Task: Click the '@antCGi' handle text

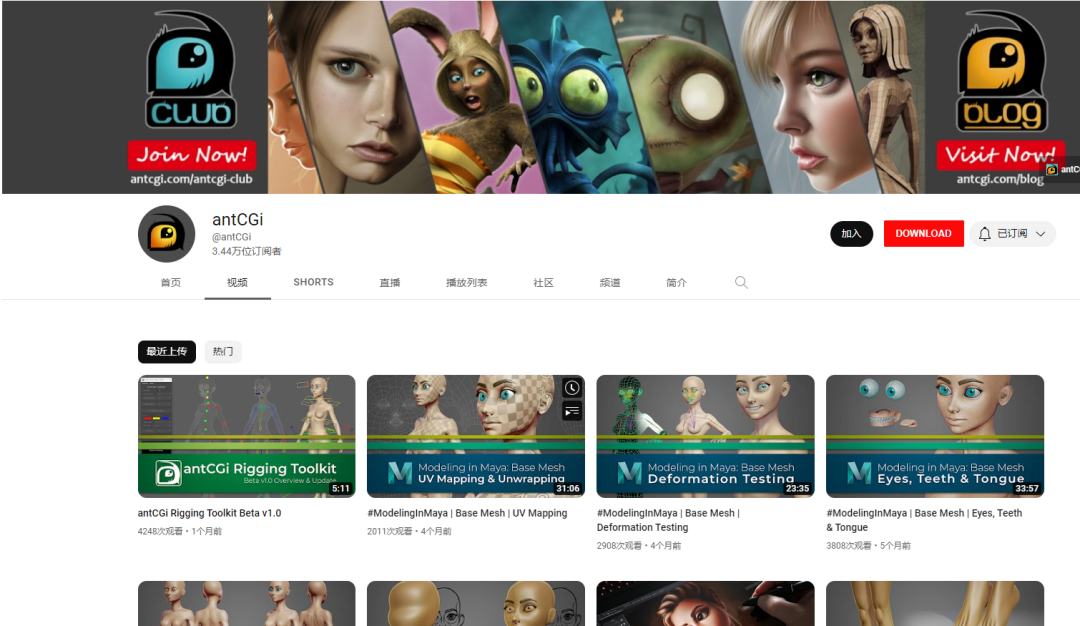Action: [231, 237]
